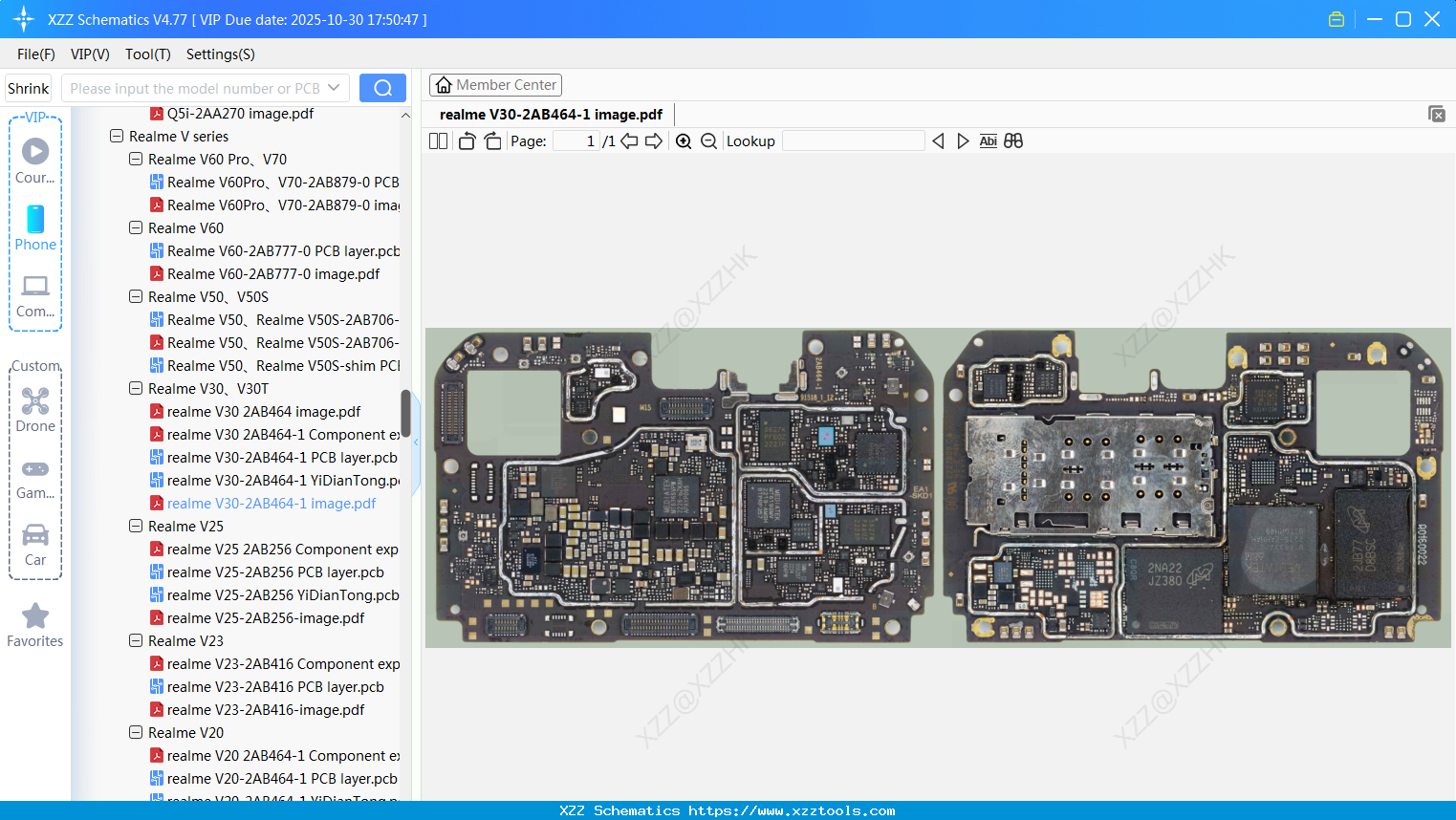Click the tree panel vertical scrollbar
Screen dimensions: 1456x820
click(405, 414)
